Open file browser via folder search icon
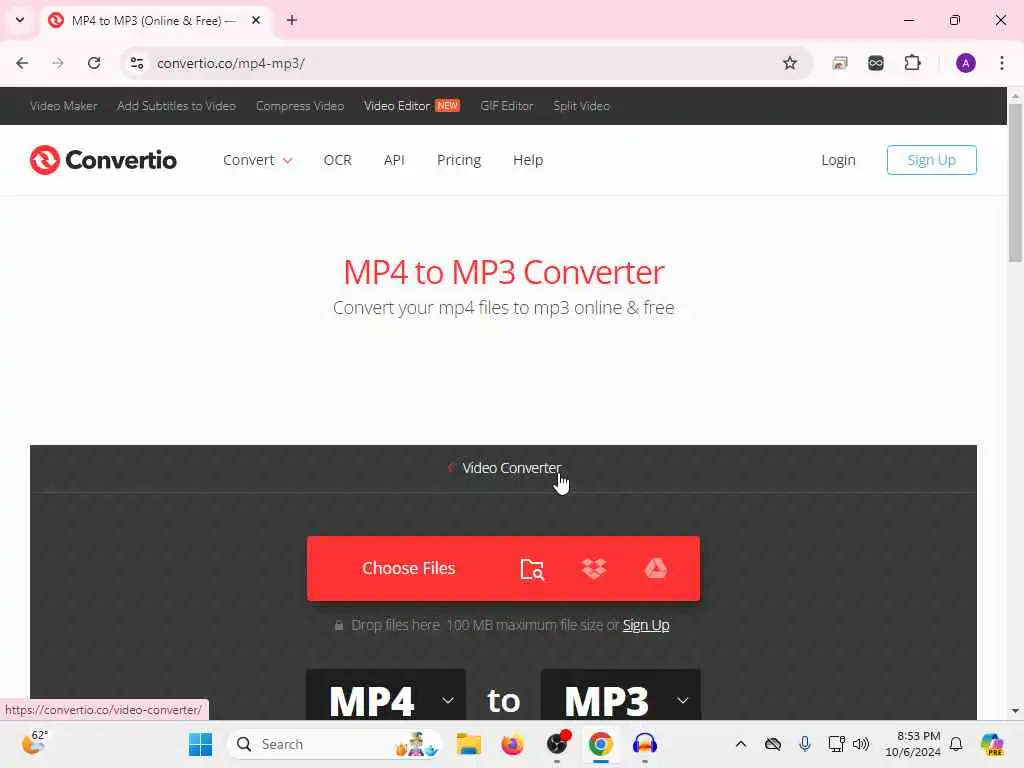This screenshot has height=768, width=1024. click(532, 569)
